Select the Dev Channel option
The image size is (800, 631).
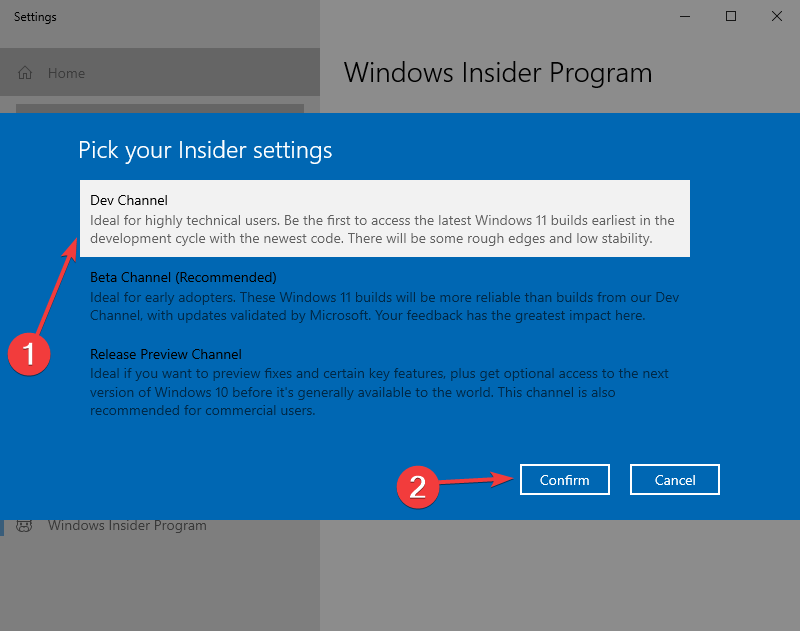[385, 218]
